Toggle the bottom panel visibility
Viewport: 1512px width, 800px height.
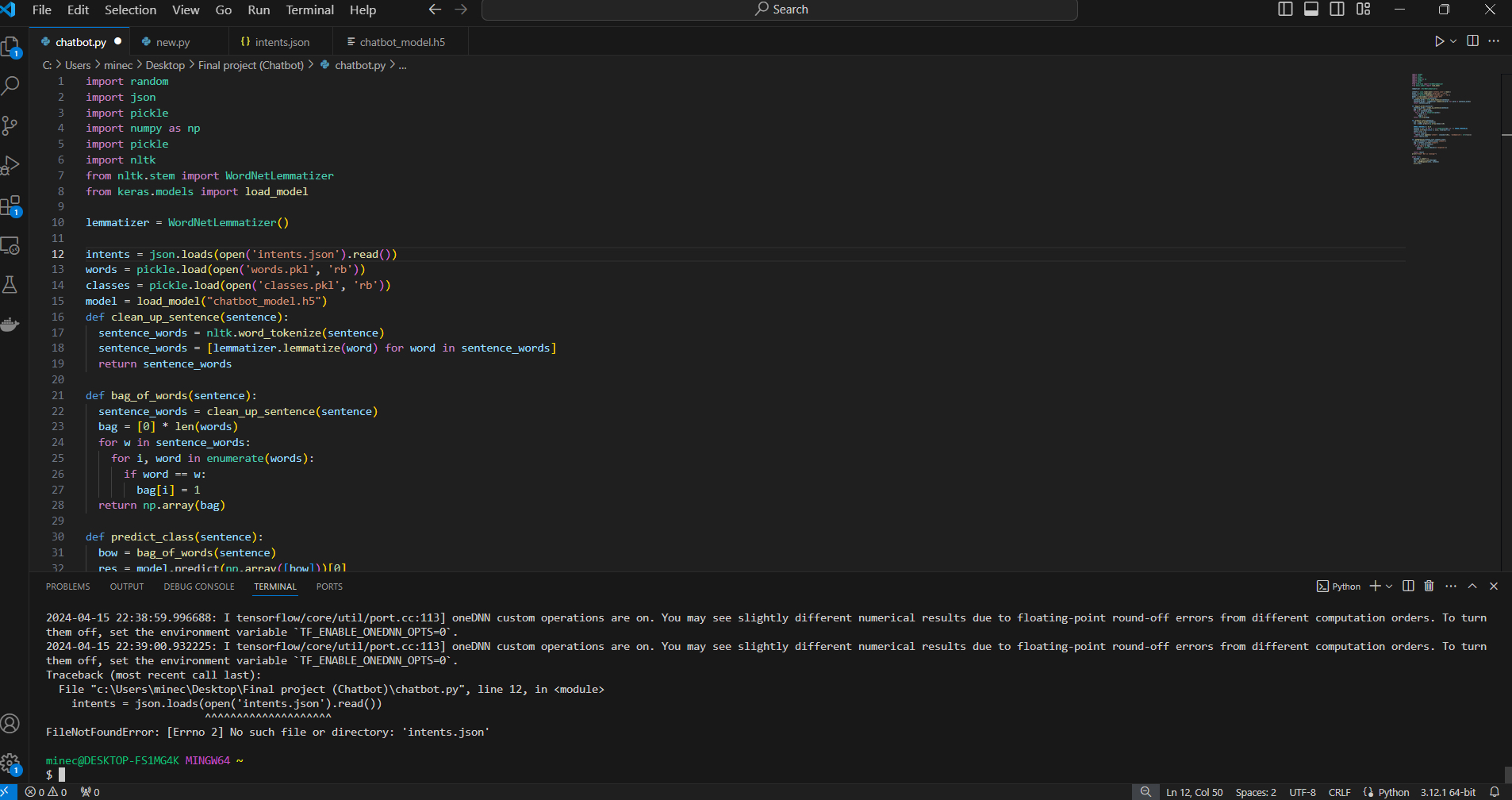[x=1311, y=10]
